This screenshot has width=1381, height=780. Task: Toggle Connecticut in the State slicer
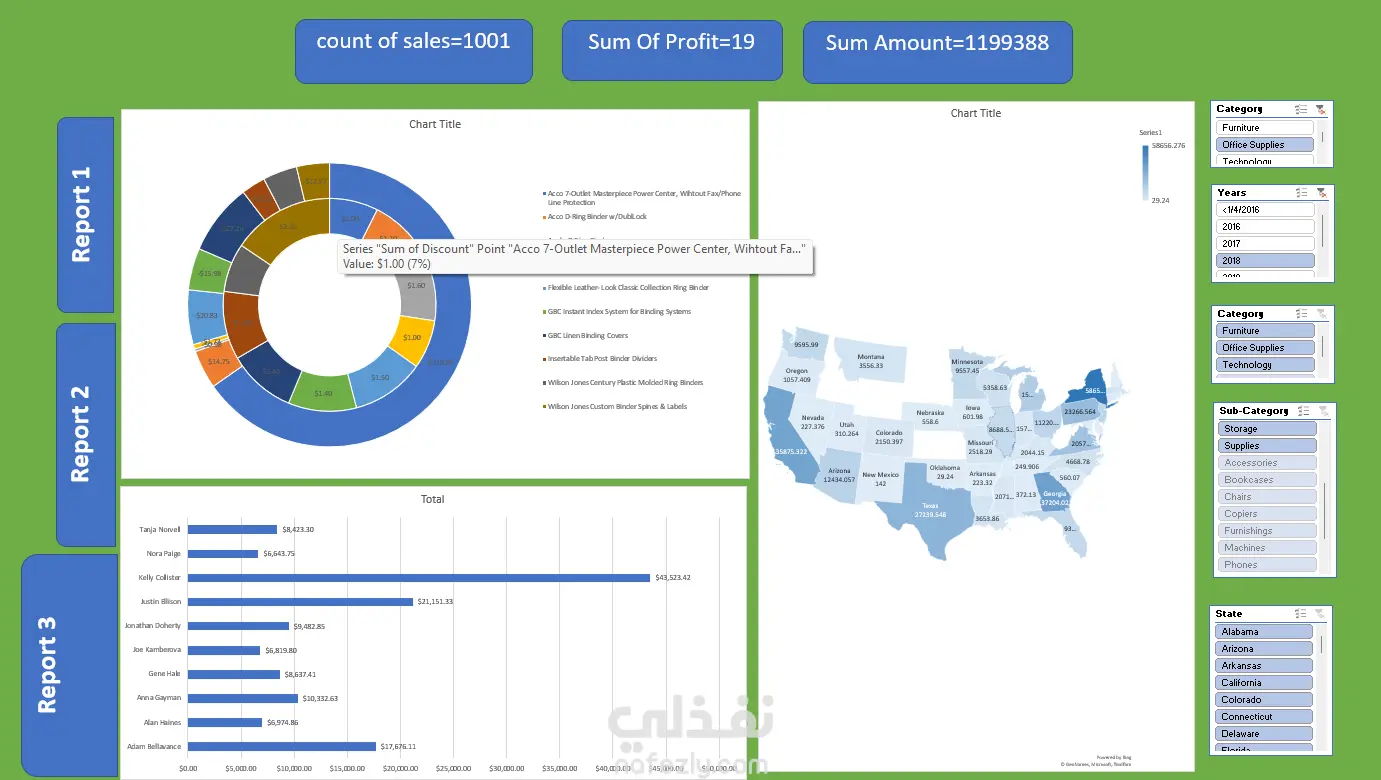tap(1264, 717)
